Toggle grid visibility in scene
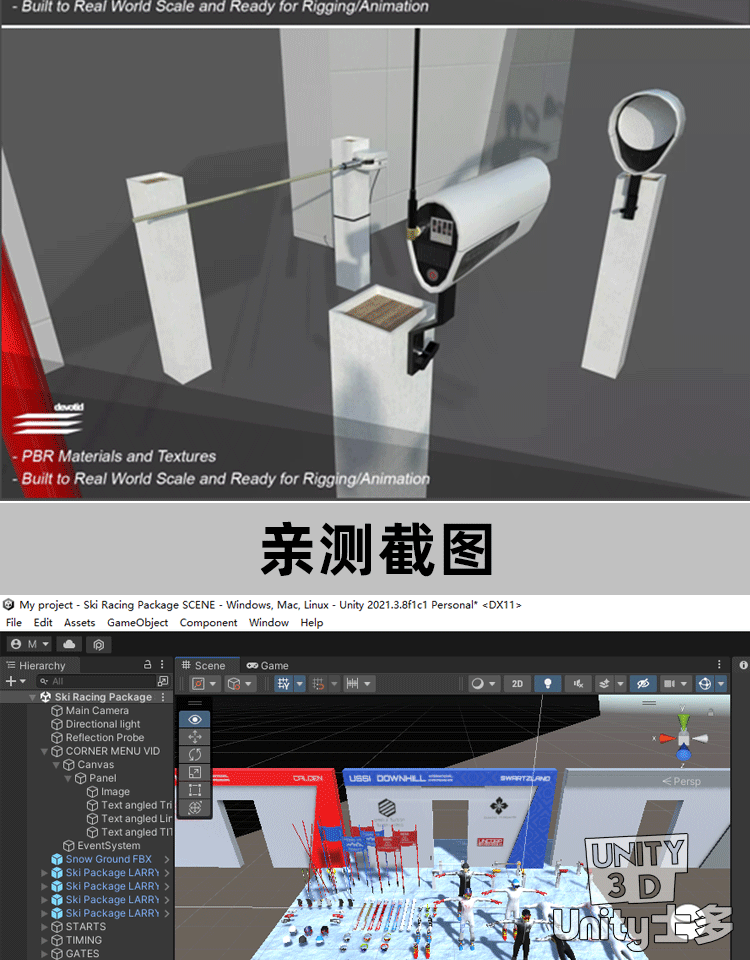The width and height of the screenshot is (750, 960). tap(283, 684)
